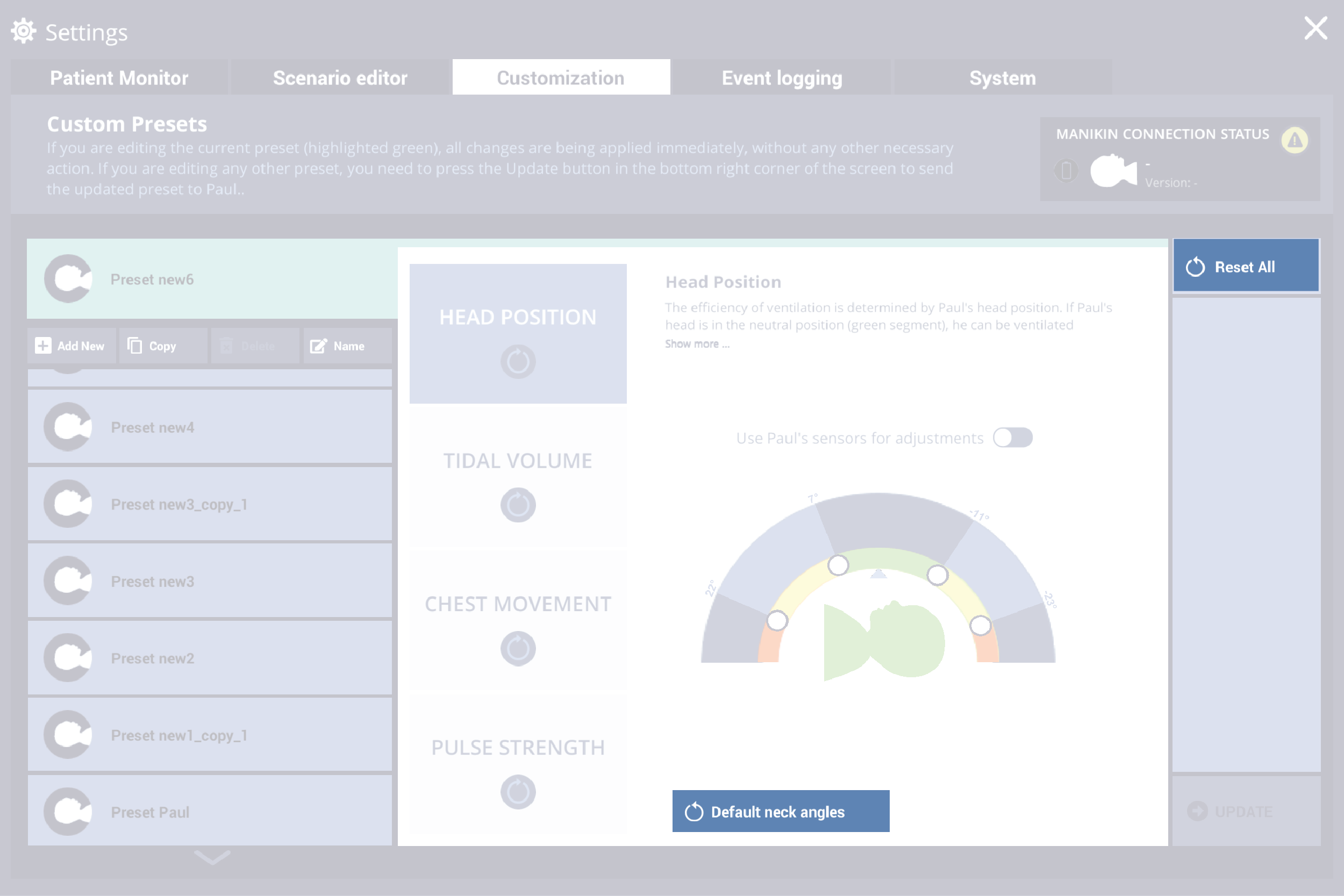Click the left inner handle on the neck-angle arc
The height and width of the screenshot is (896, 1344).
[x=838, y=565]
